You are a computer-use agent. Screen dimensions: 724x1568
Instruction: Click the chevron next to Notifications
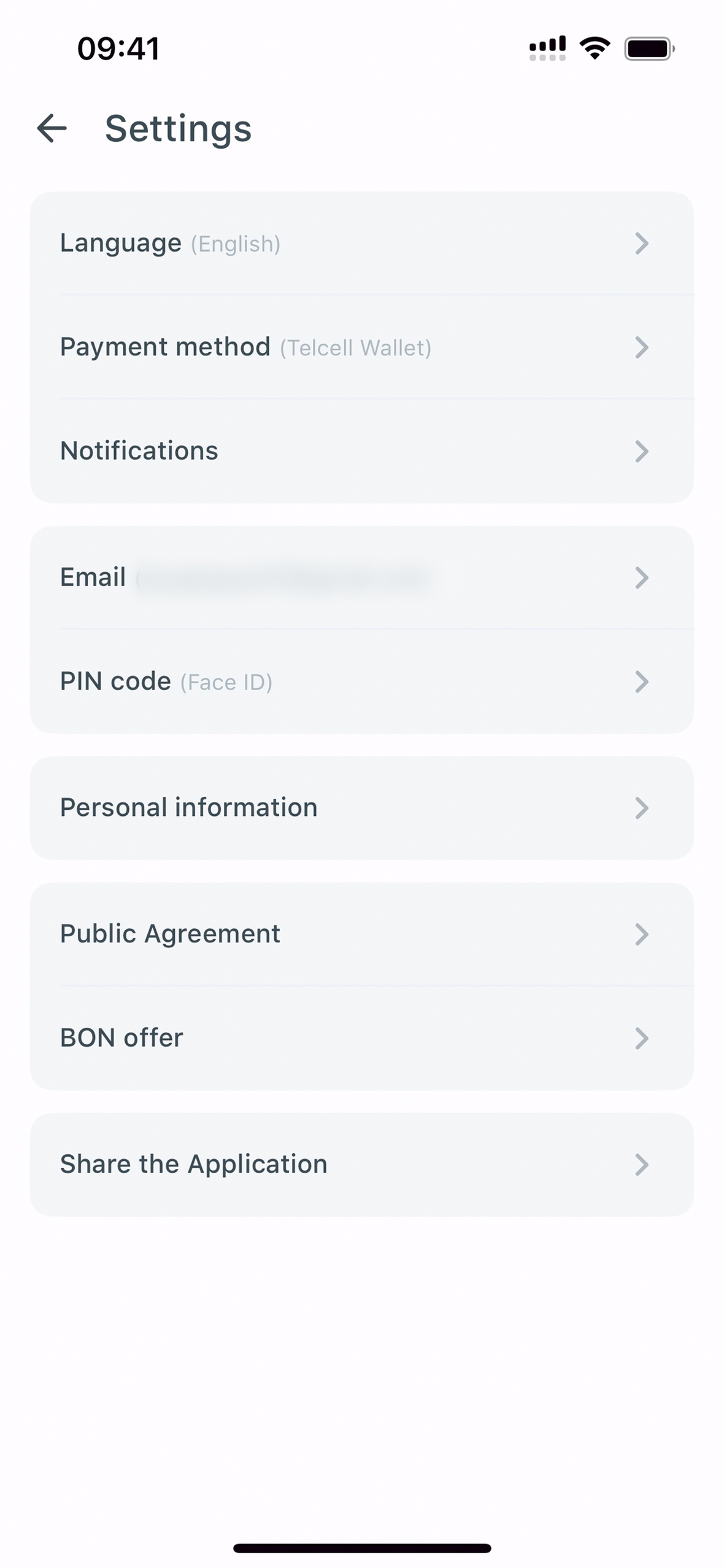(x=641, y=451)
